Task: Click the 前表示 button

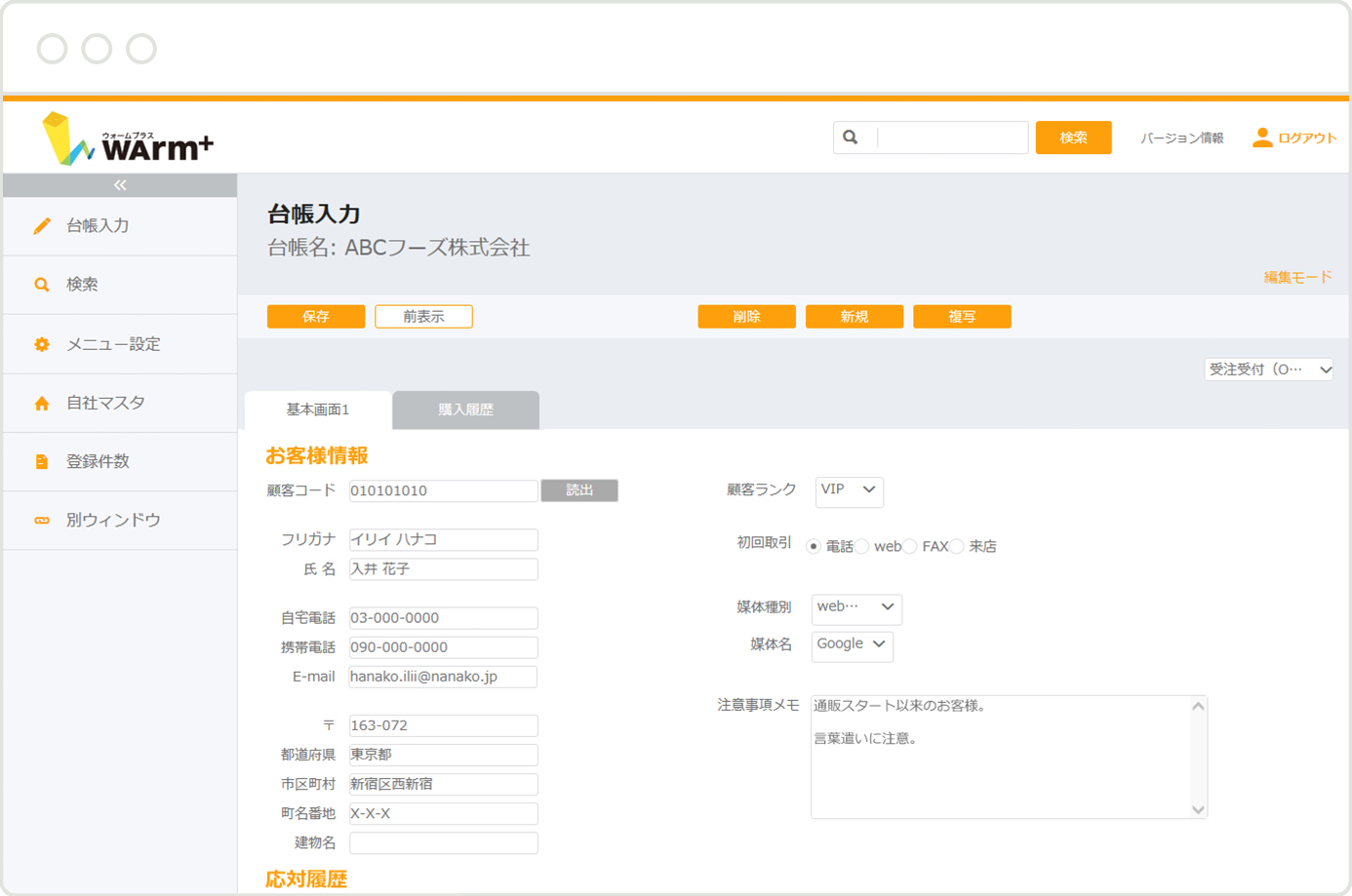Action: tap(423, 317)
